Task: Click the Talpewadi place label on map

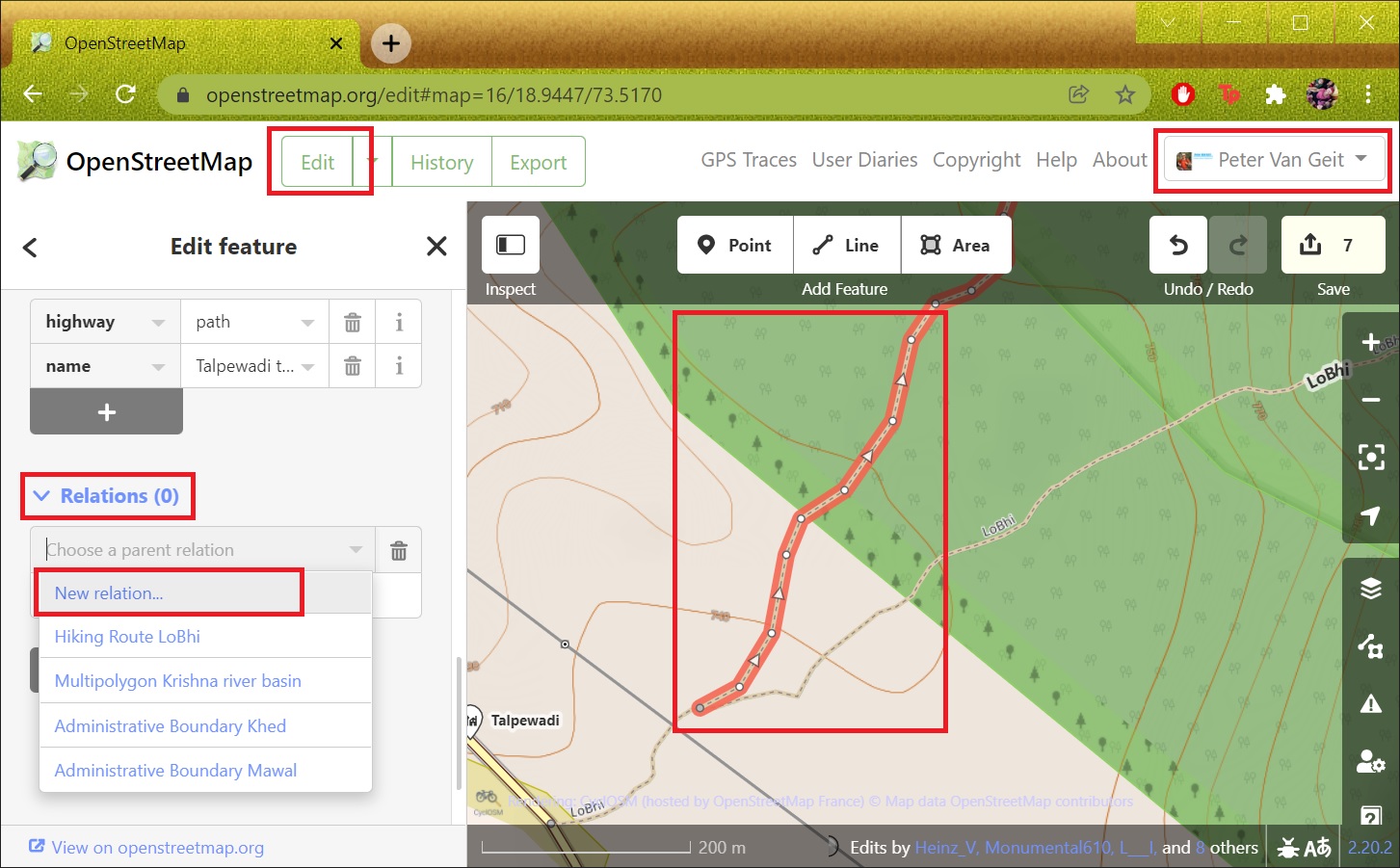Action: coord(525,721)
